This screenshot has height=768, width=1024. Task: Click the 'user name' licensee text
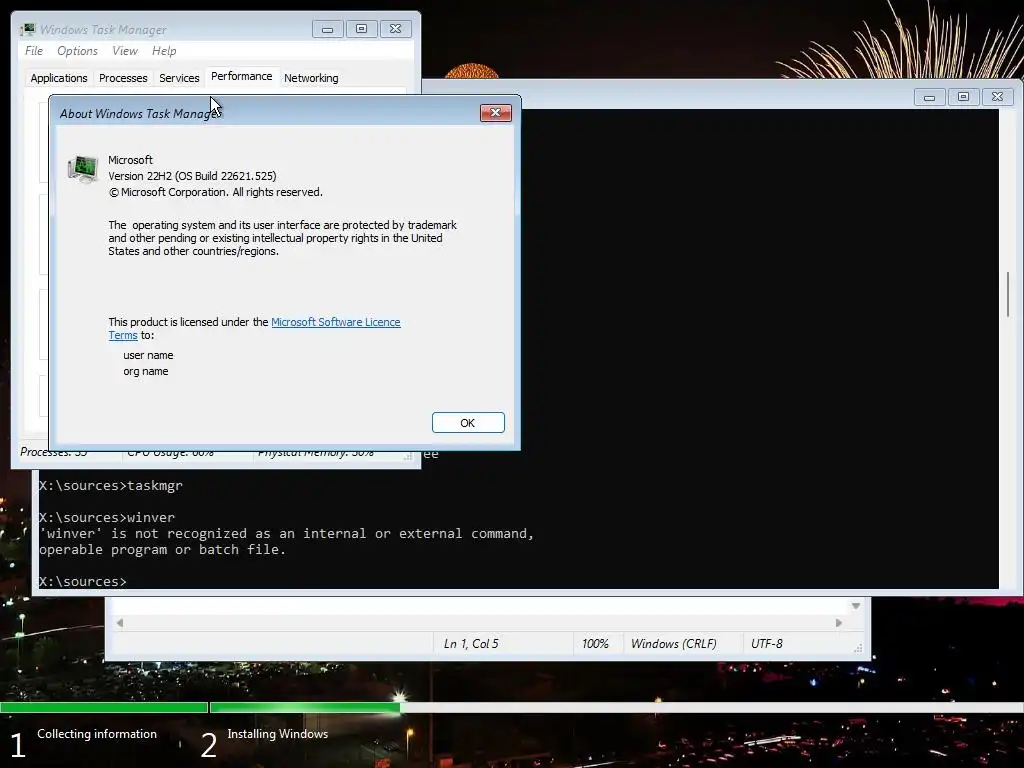click(148, 355)
